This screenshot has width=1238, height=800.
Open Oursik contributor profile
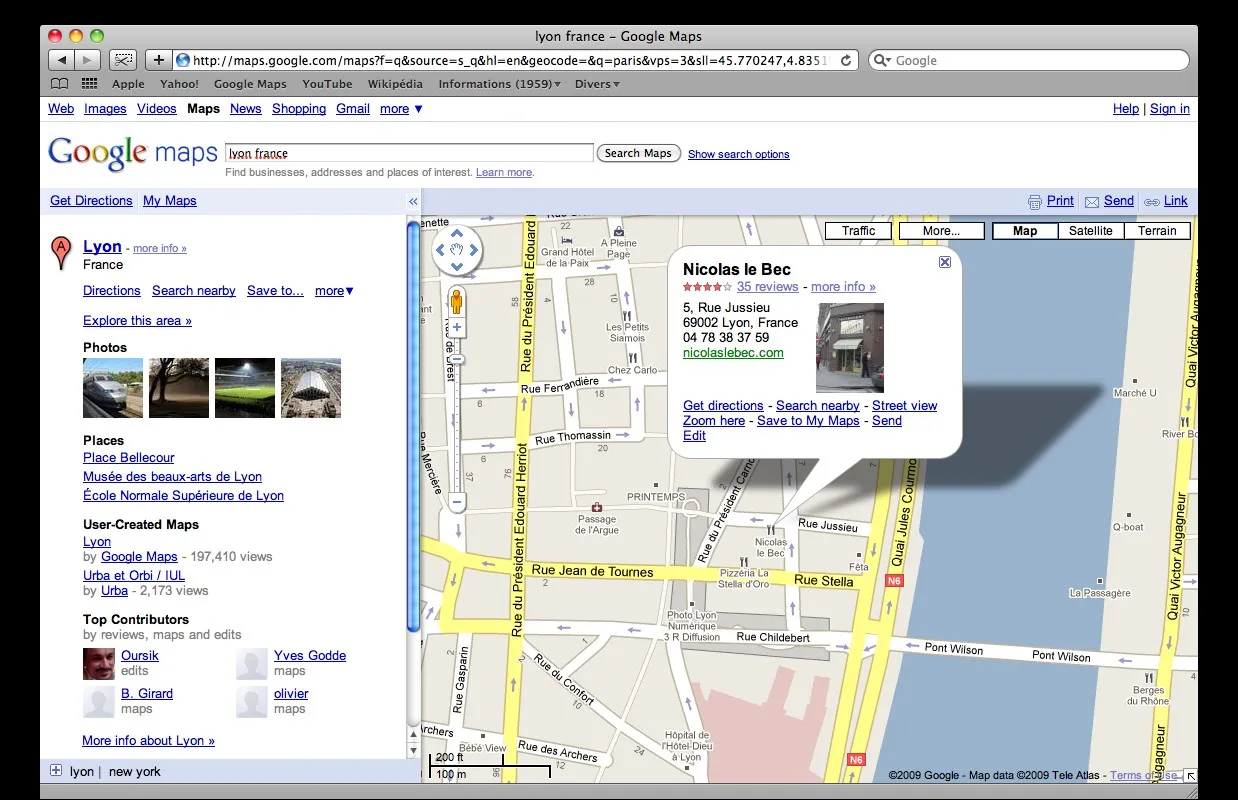140,656
